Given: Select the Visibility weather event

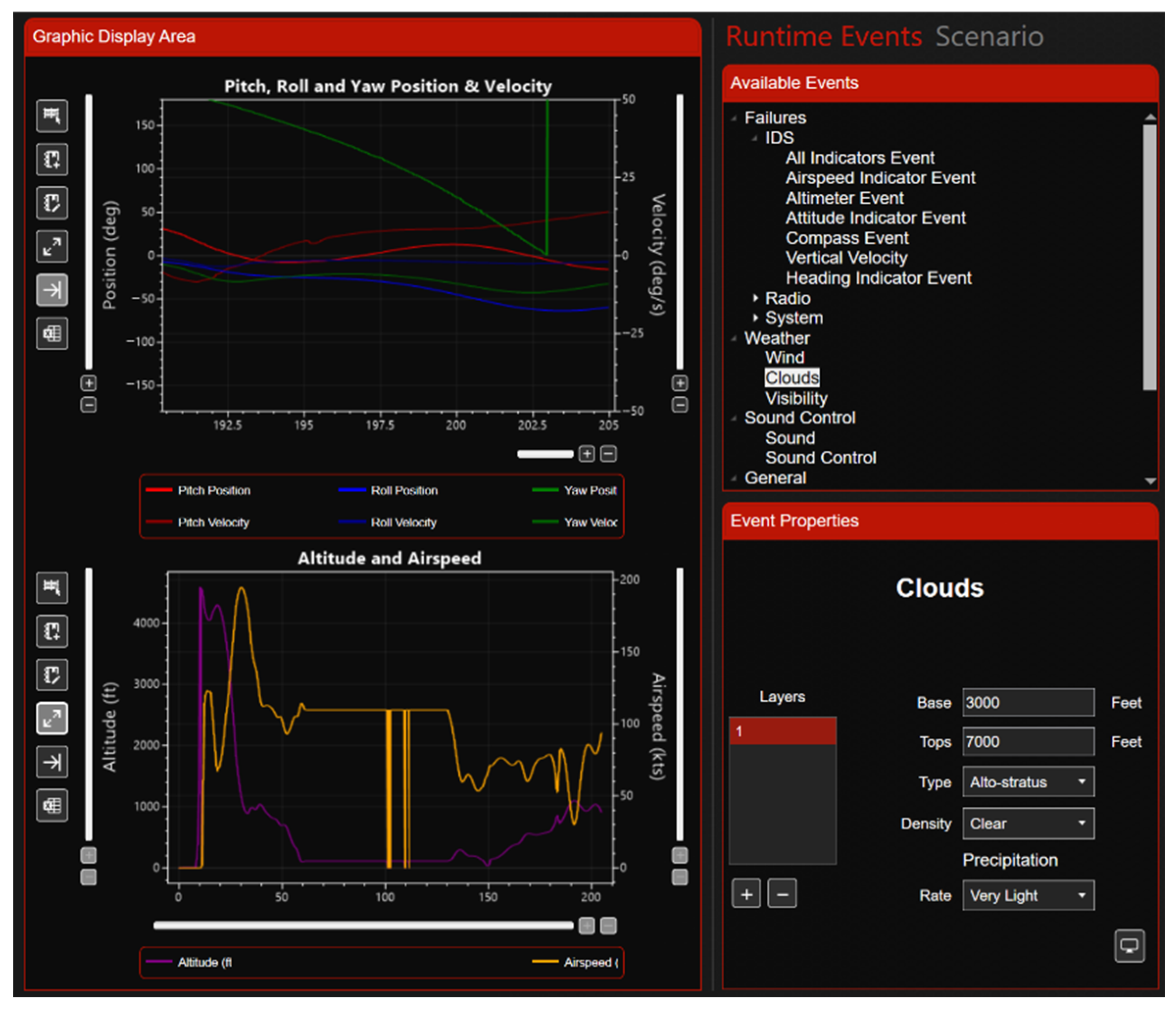Looking at the screenshot, I should [x=796, y=398].
